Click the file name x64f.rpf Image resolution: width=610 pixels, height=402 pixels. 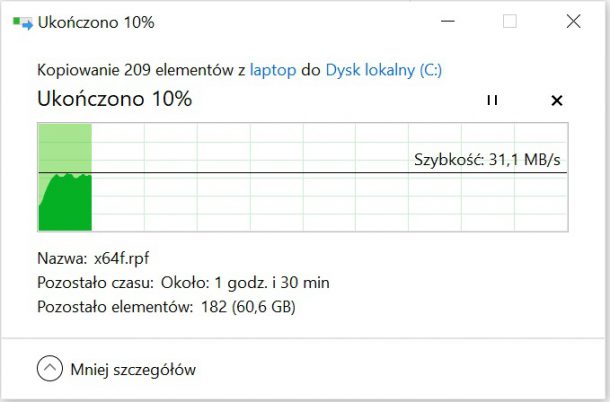pos(121,258)
